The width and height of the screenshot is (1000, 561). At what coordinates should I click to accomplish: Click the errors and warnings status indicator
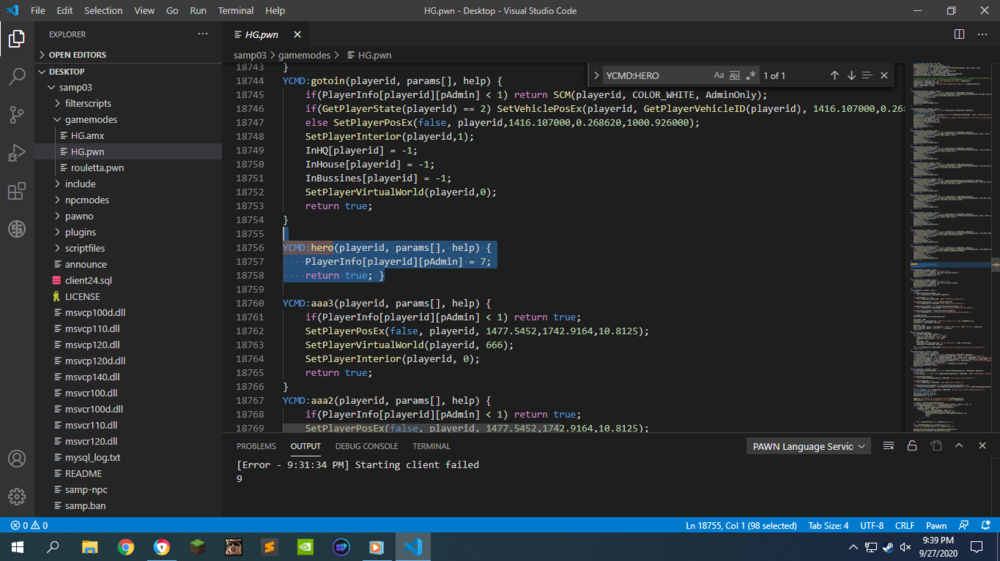tap(29, 525)
